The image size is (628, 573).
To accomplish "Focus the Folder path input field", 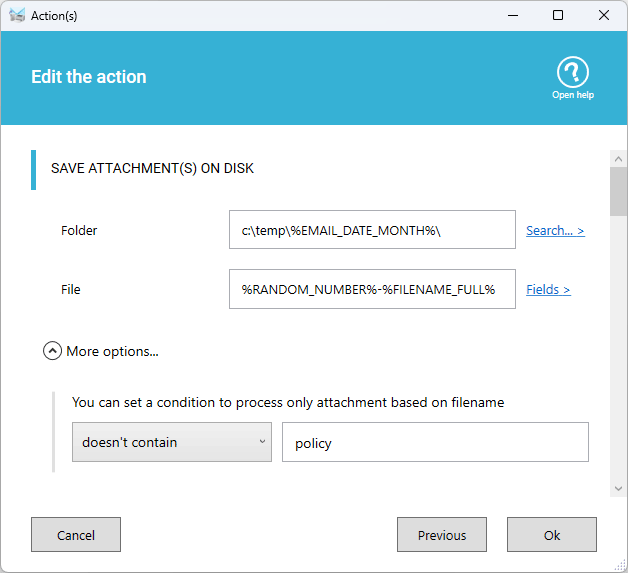I will [x=372, y=230].
